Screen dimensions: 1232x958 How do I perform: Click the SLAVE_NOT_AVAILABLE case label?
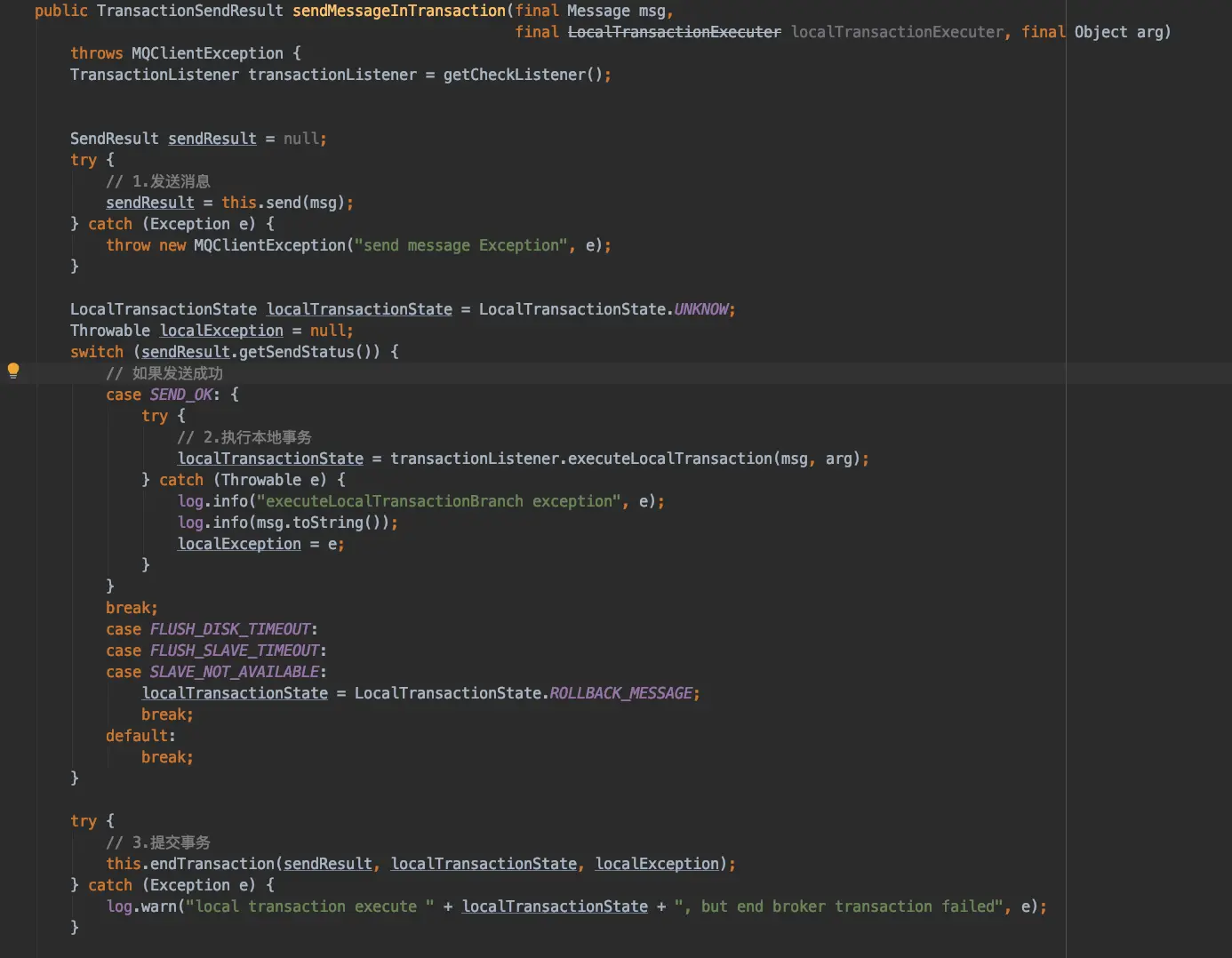click(x=235, y=672)
